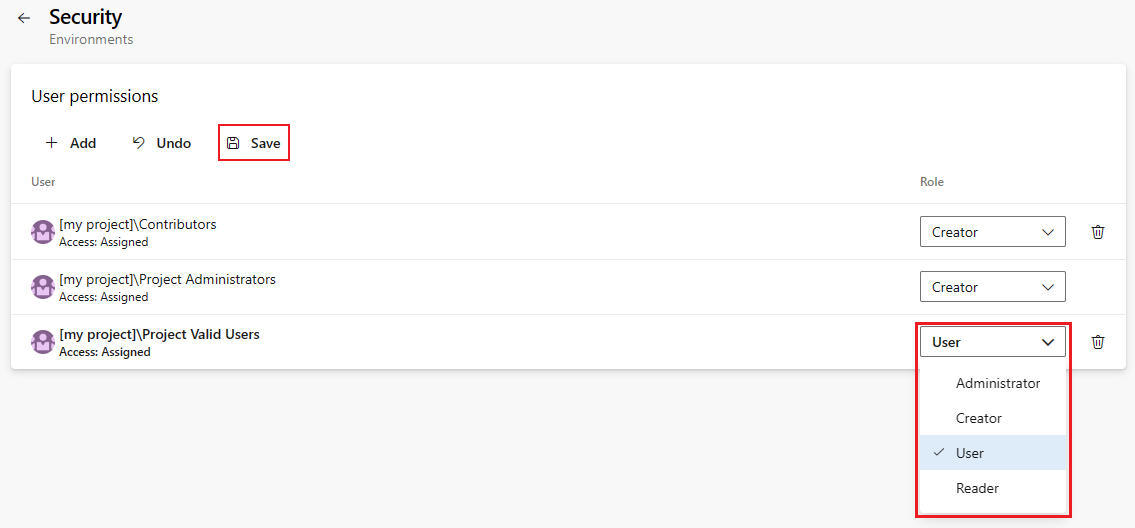Select the checked User role option
Screen dimensions: 1135x528
point(969,453)
